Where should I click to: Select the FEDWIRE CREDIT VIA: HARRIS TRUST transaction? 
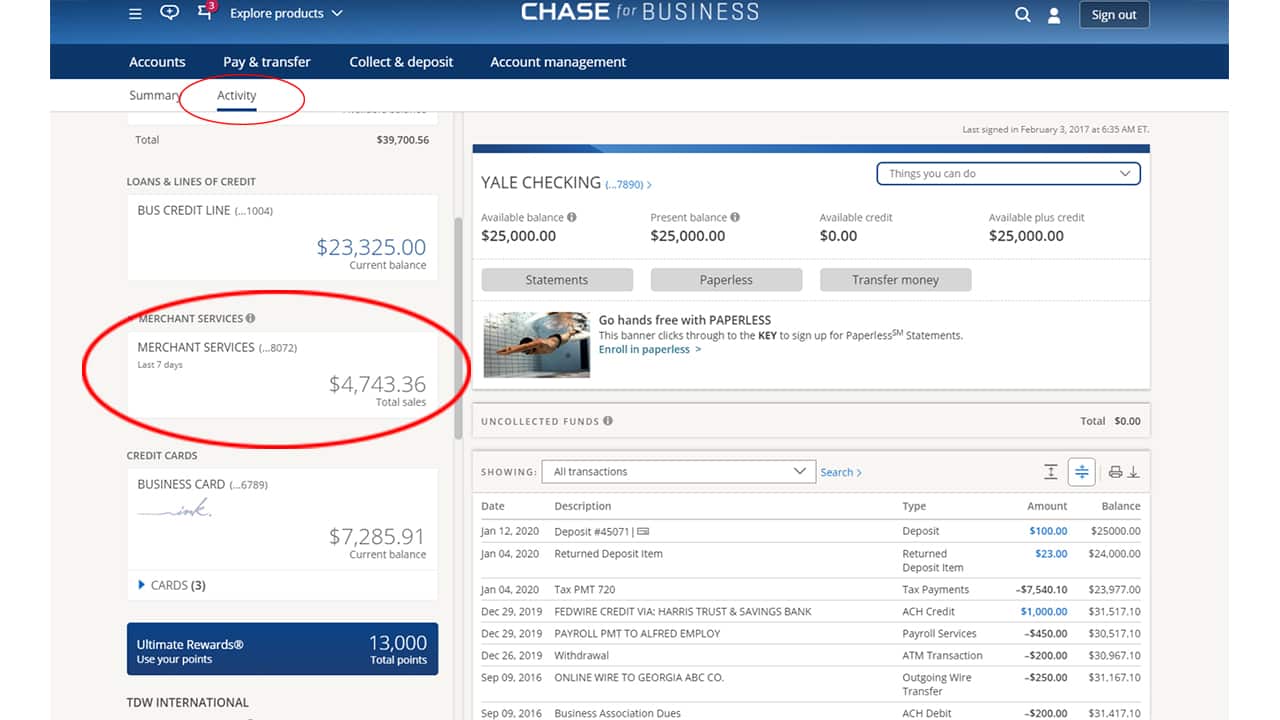click(810, 611)
